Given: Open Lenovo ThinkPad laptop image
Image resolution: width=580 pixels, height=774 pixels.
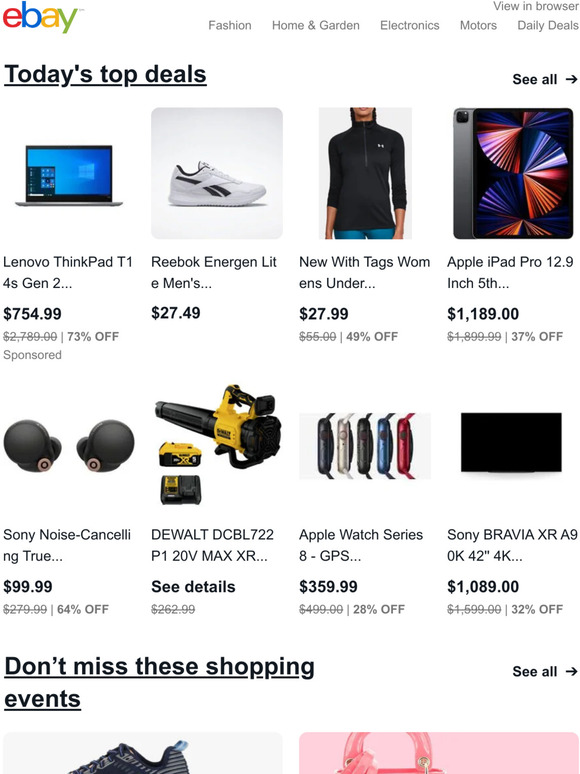Looking at the screenshot, I should (69, 175).
